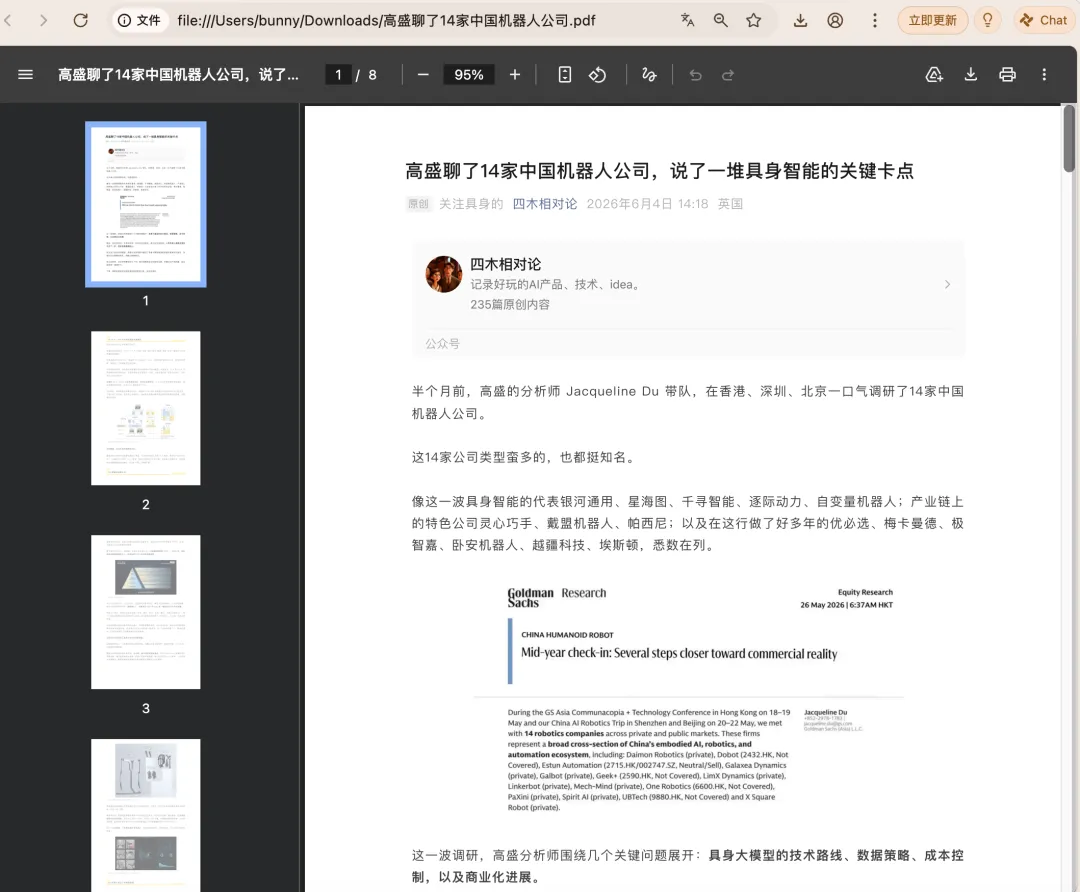Select page 1 thumbnail
This screenshot has width=1080, height=892.
[x=145, y=204]
